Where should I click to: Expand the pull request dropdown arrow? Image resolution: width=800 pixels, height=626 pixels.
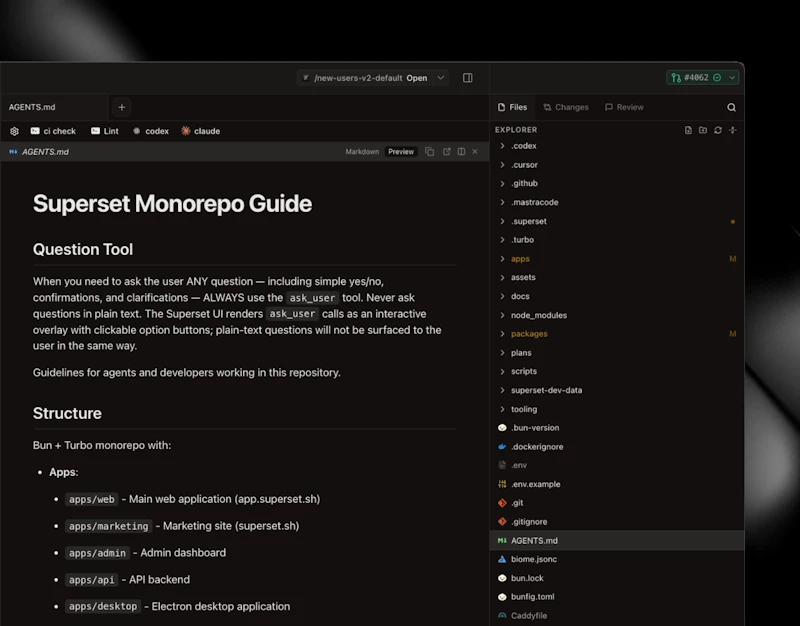pyautogui.click(x=732, y=78)
